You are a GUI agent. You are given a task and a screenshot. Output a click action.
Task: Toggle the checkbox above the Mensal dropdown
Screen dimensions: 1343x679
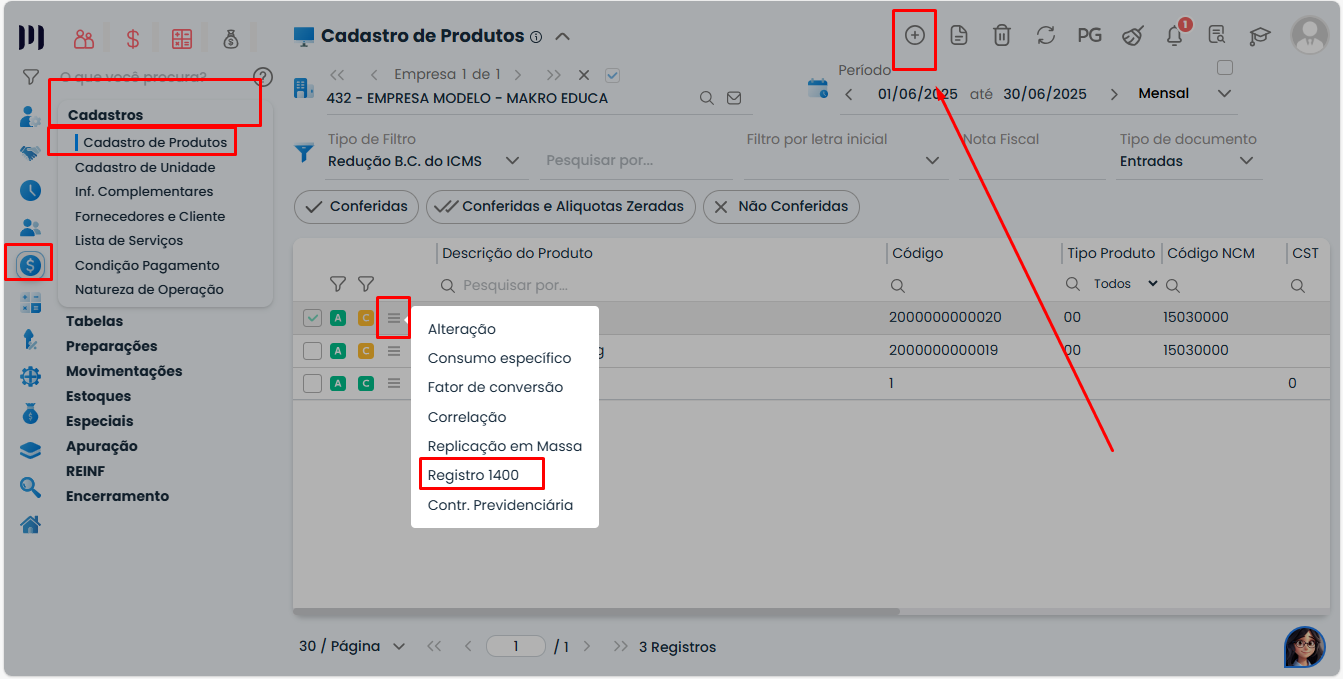(1225, 68)
